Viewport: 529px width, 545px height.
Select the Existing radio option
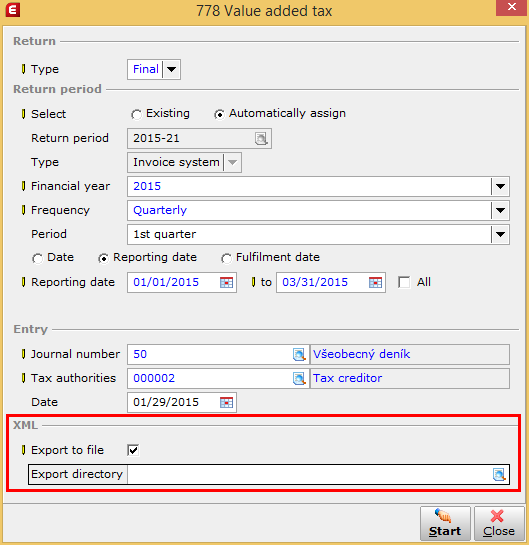click(136, 114)
